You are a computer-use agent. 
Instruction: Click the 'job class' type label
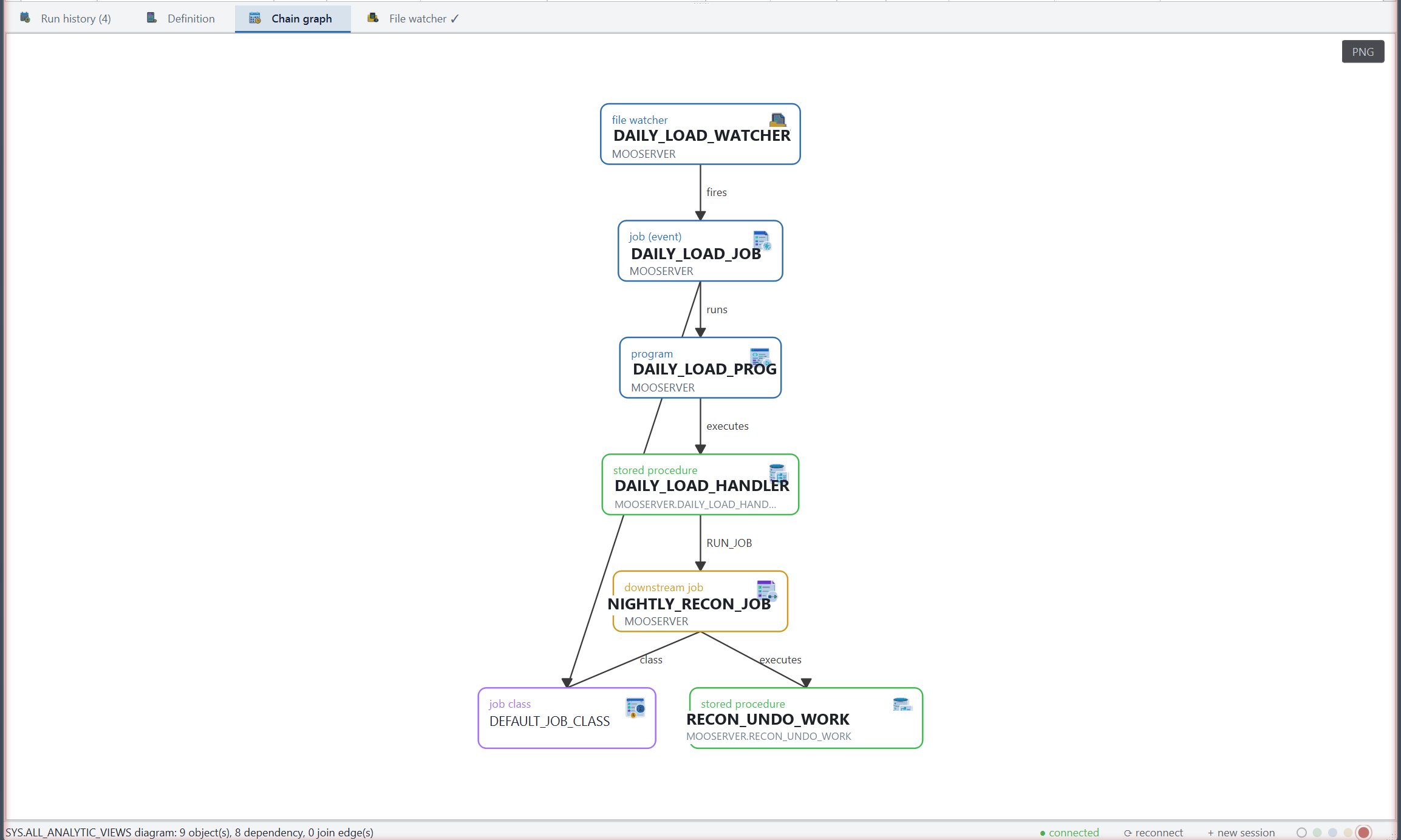510,704
